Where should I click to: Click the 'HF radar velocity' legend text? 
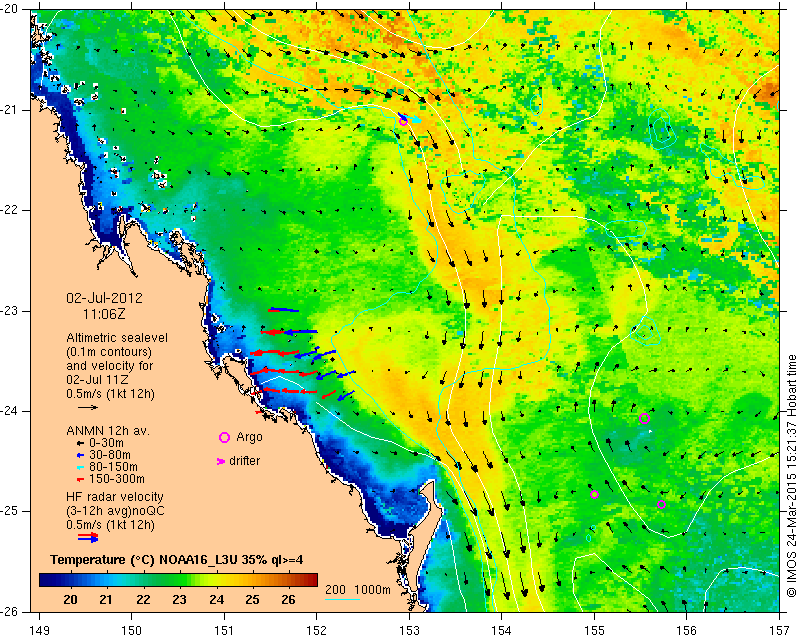115,497
